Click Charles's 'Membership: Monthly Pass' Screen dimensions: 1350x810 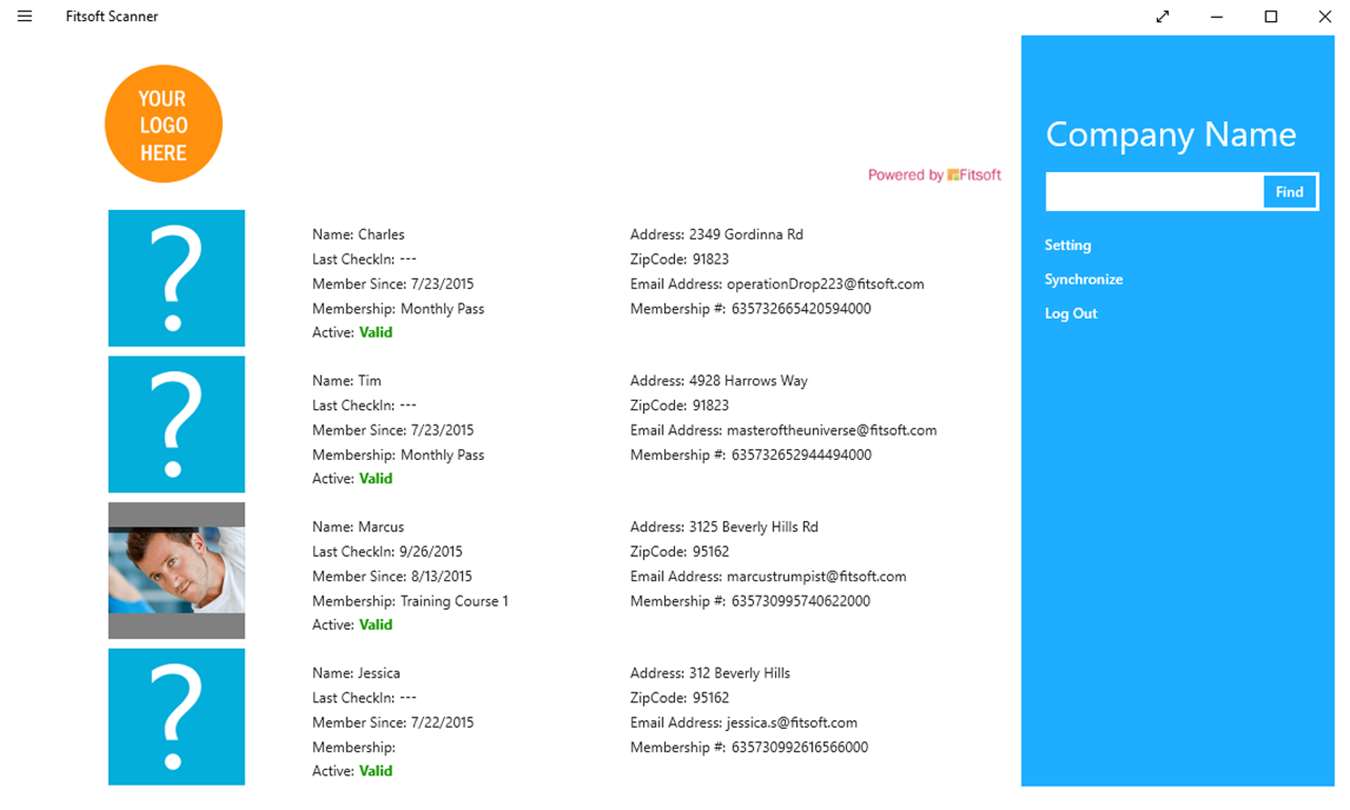pos(398,308)
